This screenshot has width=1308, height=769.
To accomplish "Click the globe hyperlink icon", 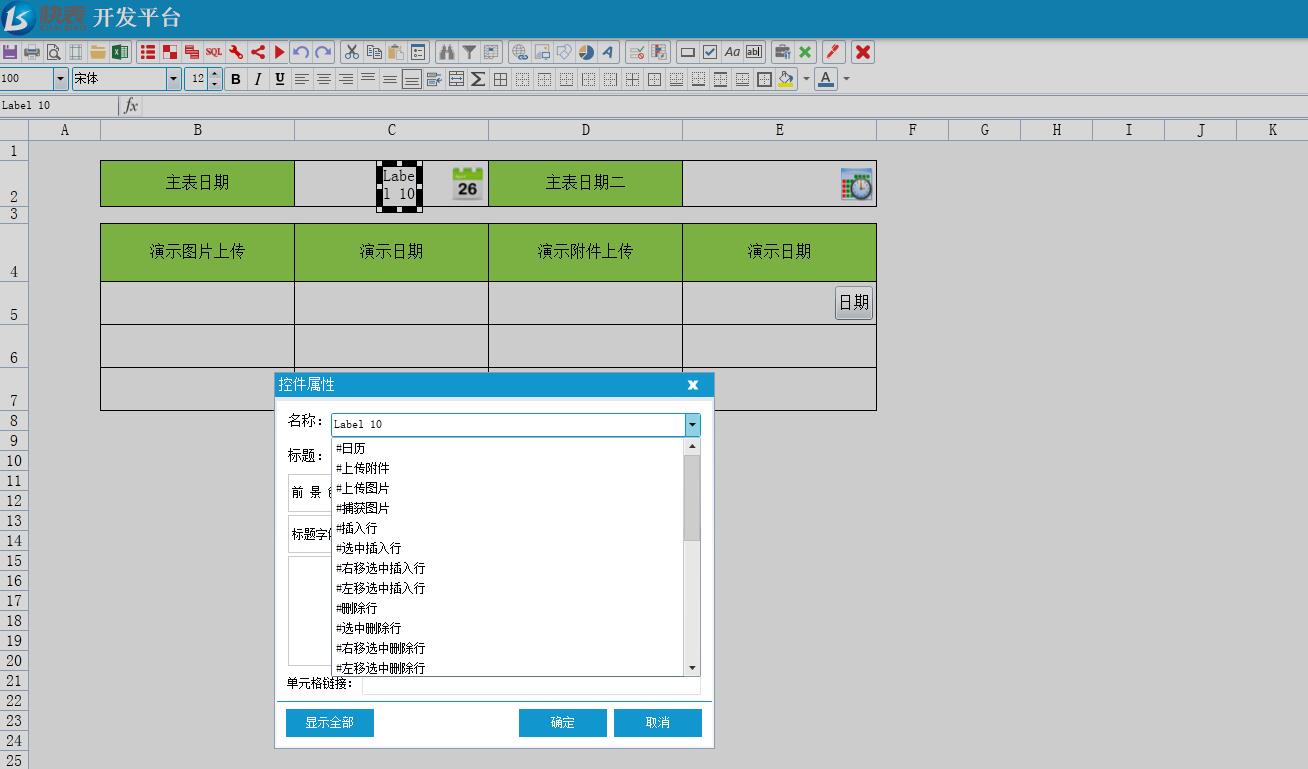I will (520, 52).
